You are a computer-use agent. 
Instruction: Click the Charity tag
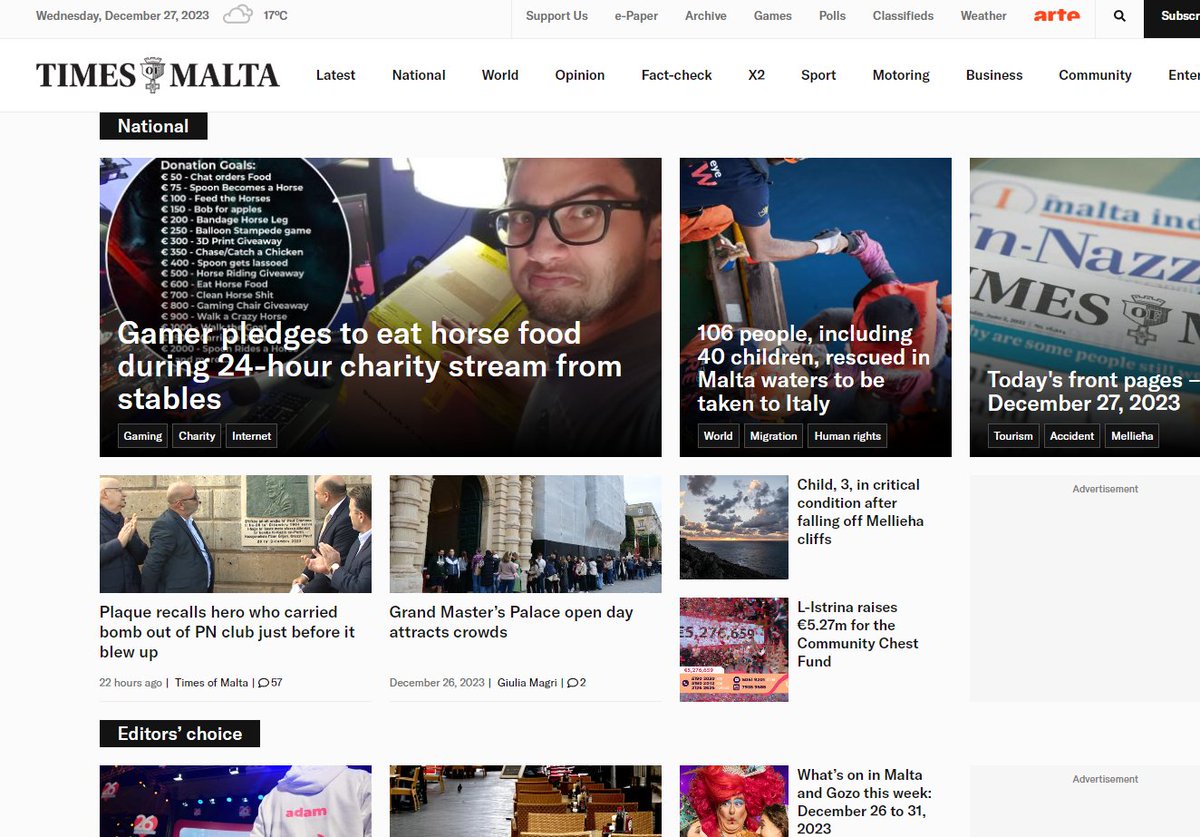pos(197,436)
